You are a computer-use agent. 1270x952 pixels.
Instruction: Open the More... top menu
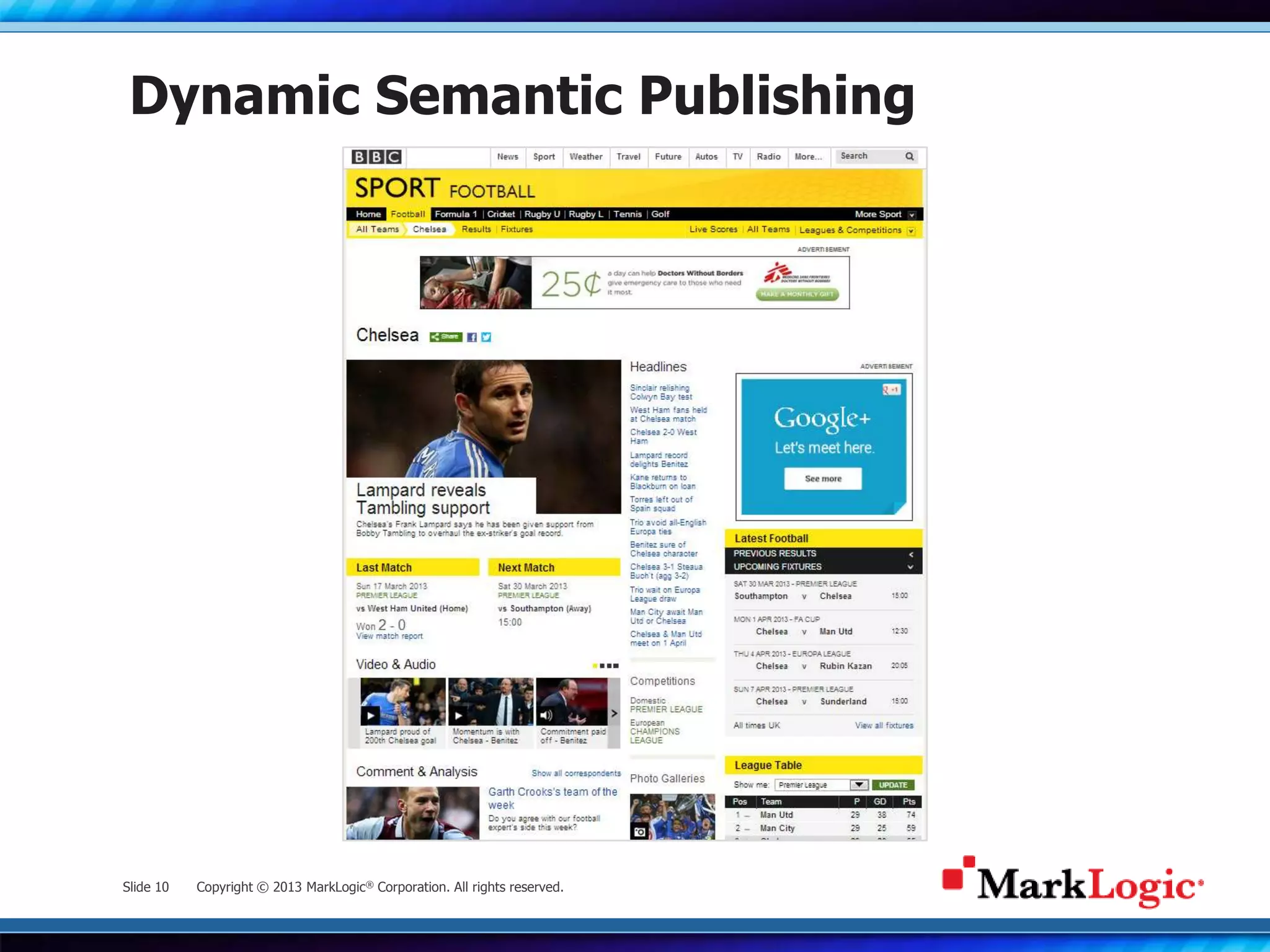808,157
